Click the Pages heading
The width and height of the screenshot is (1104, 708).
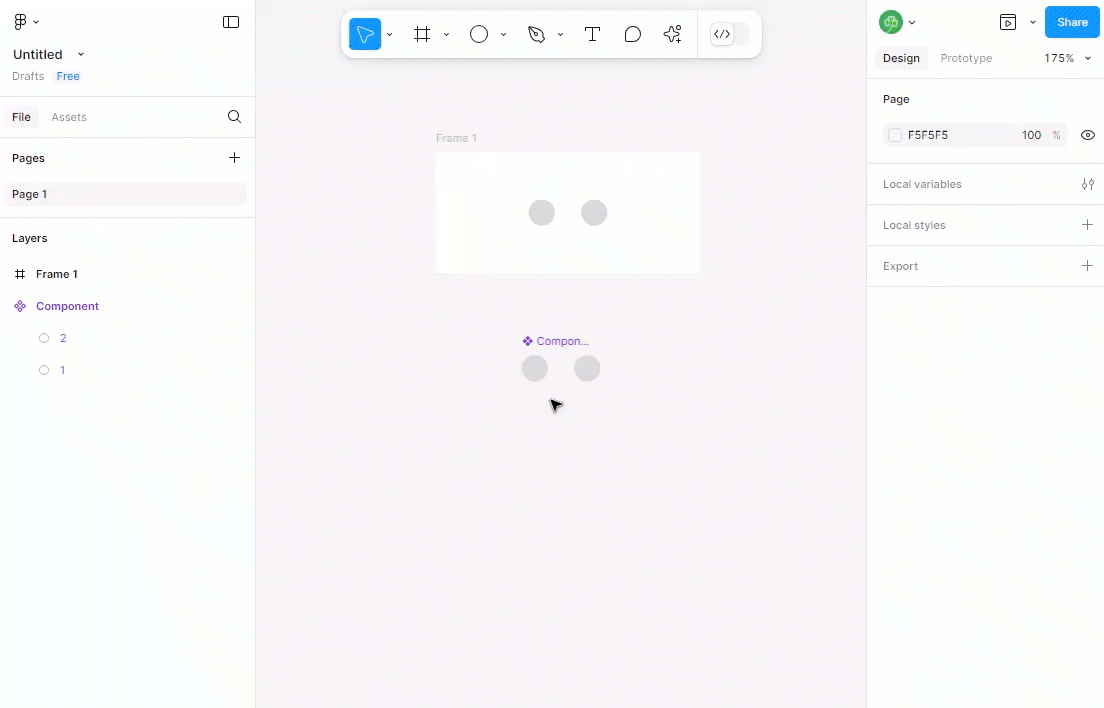[28, 158]
